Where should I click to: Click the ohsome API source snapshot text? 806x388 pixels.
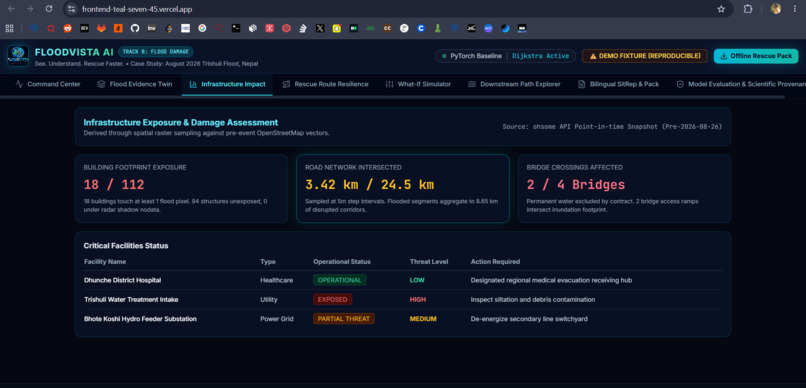click(x=612, y=126)
